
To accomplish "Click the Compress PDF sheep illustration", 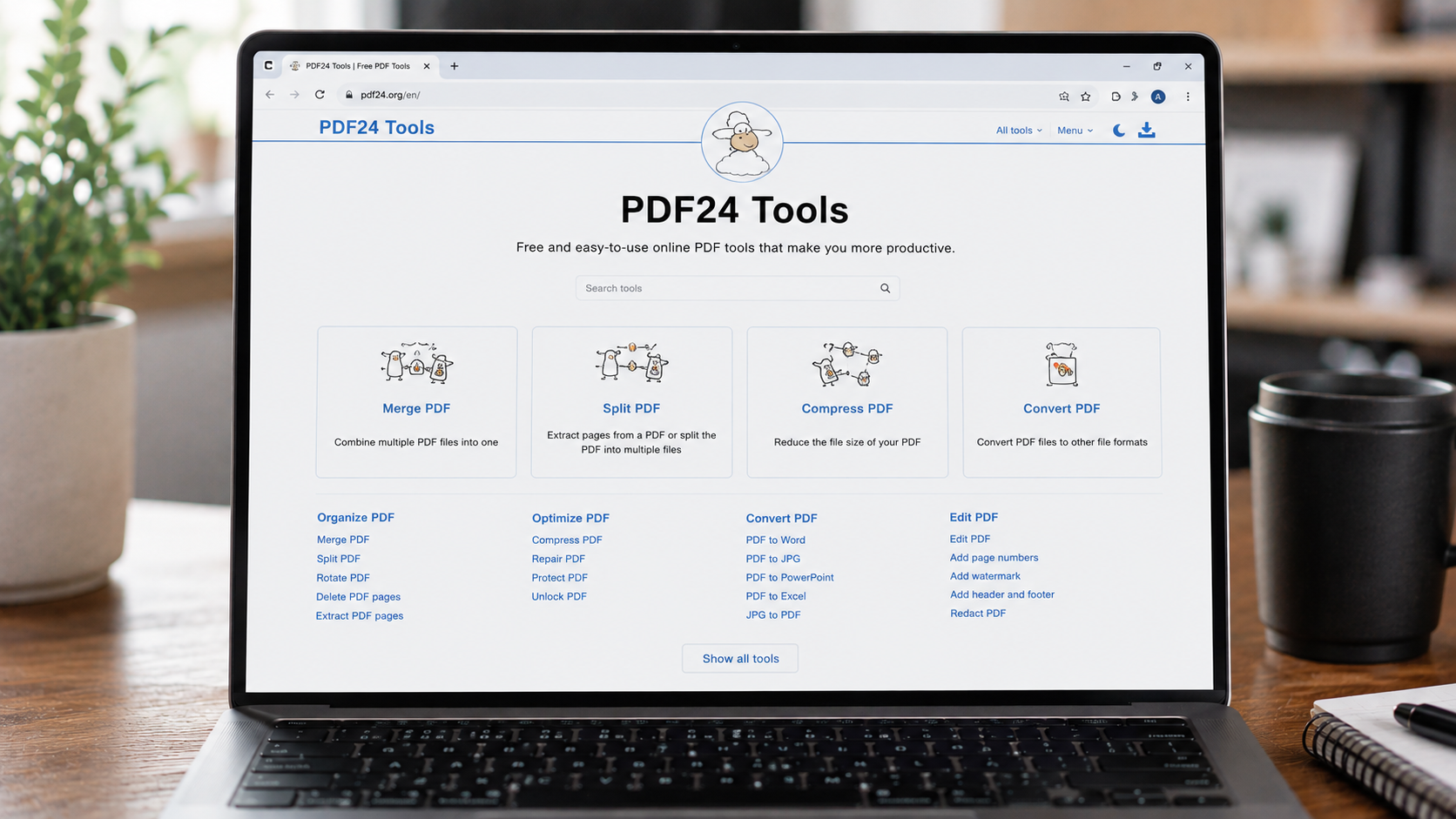I will click(846, 364).
